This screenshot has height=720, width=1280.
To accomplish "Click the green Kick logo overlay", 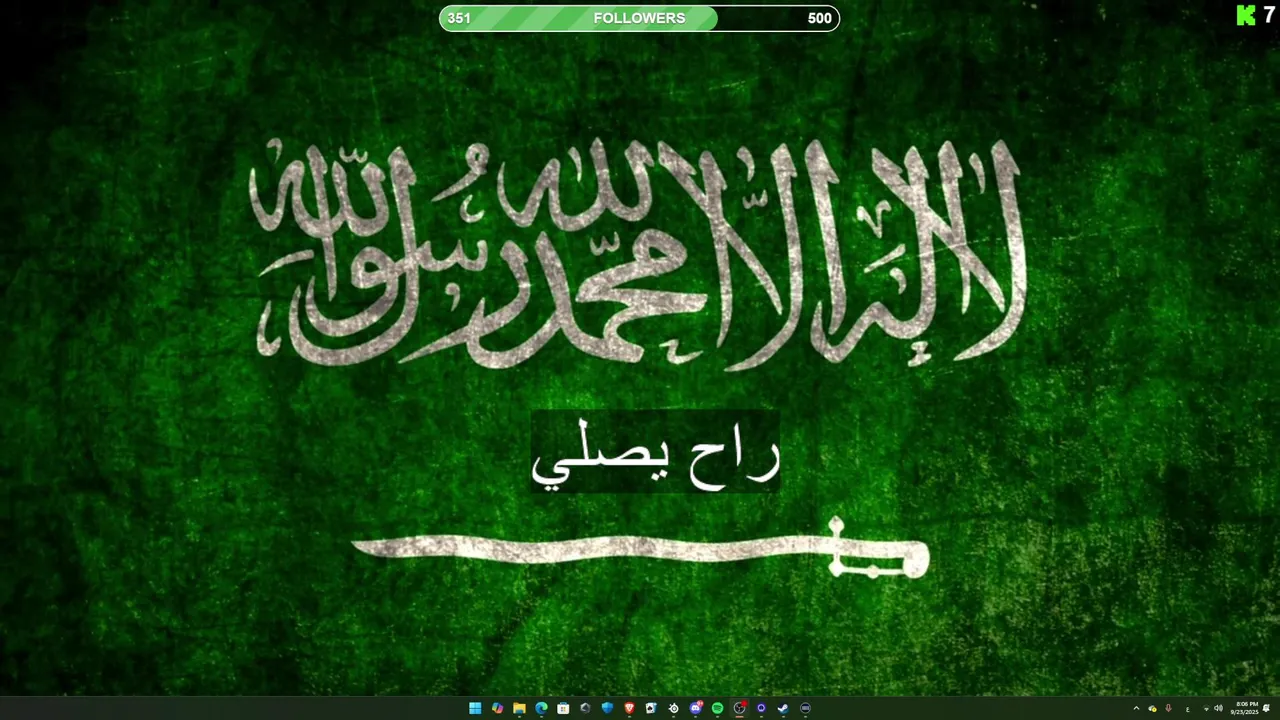I will [x=1246, y=15].
